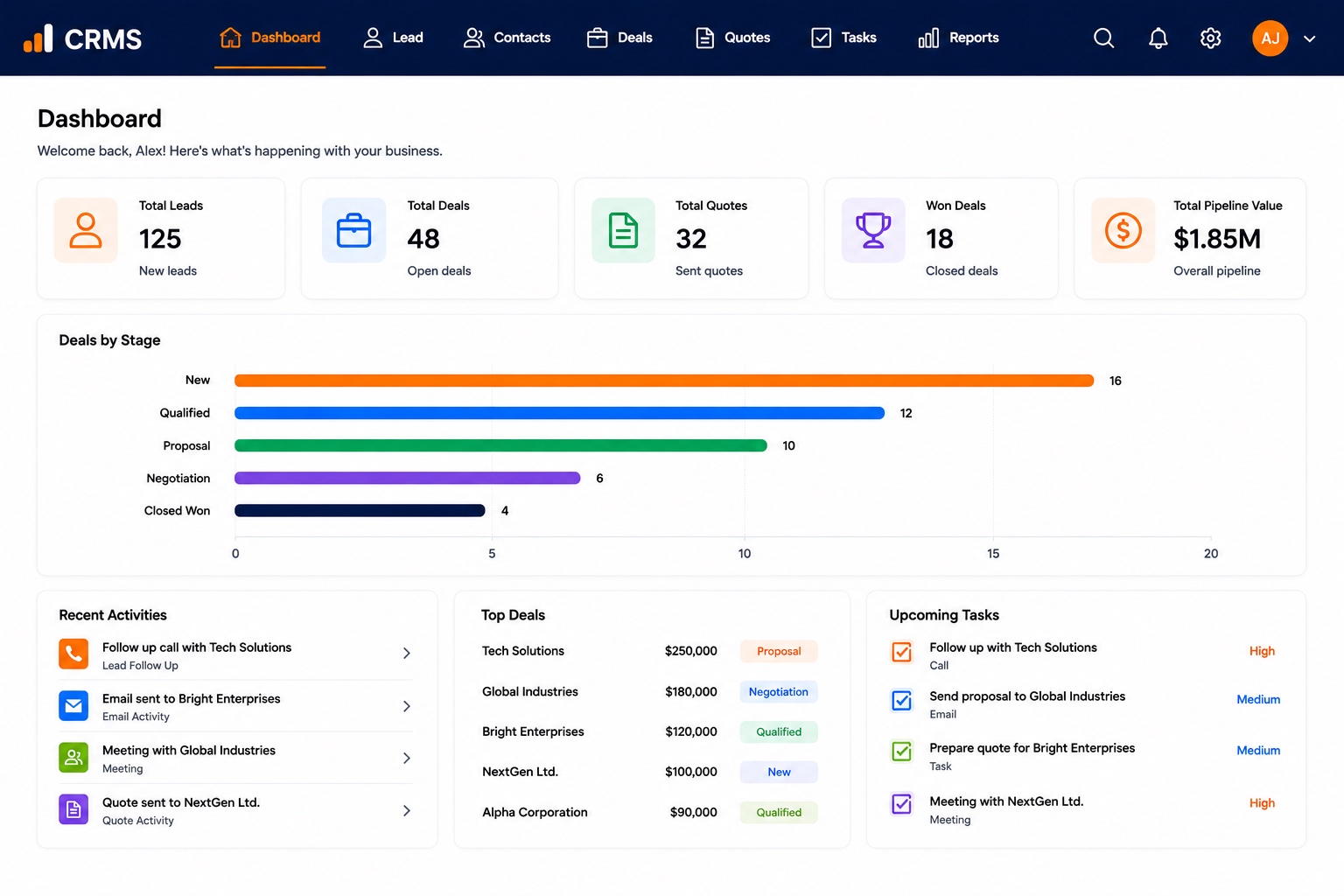Click the Negotiation badge for Global Industries

(779, 691)
